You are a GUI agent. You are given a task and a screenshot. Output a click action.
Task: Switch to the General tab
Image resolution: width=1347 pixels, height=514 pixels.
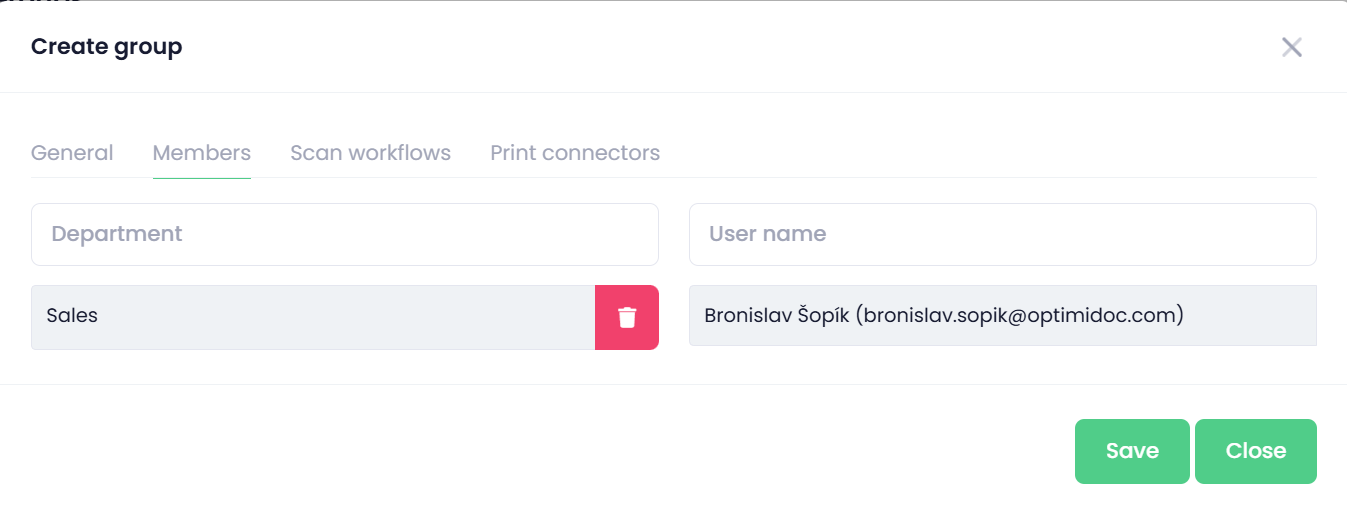(x=72, y=153)
